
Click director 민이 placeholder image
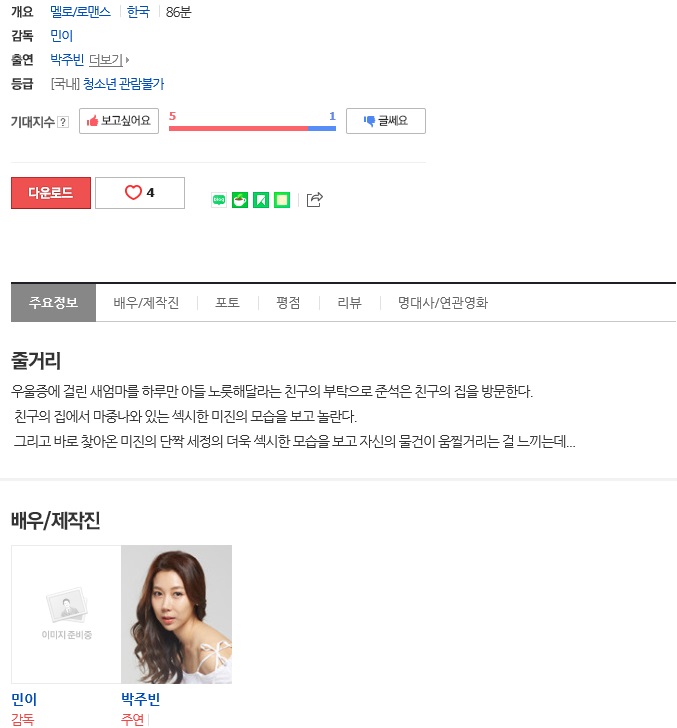66,614
